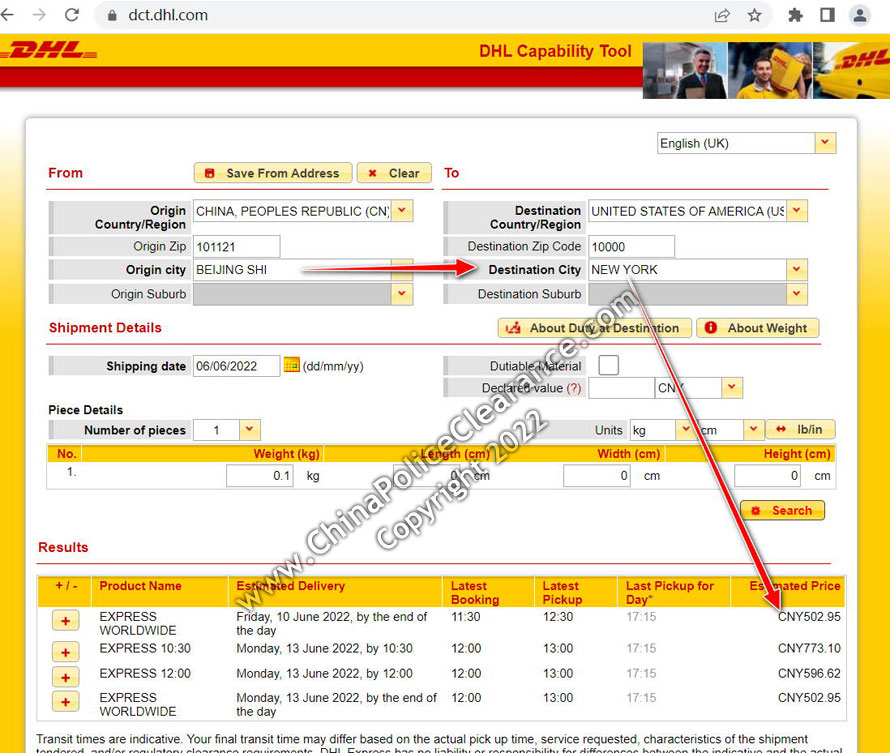The width and height of the screenshot is (890, 753).
Task: Reload the page with refresh icon
Action: (x=72, y=15)
